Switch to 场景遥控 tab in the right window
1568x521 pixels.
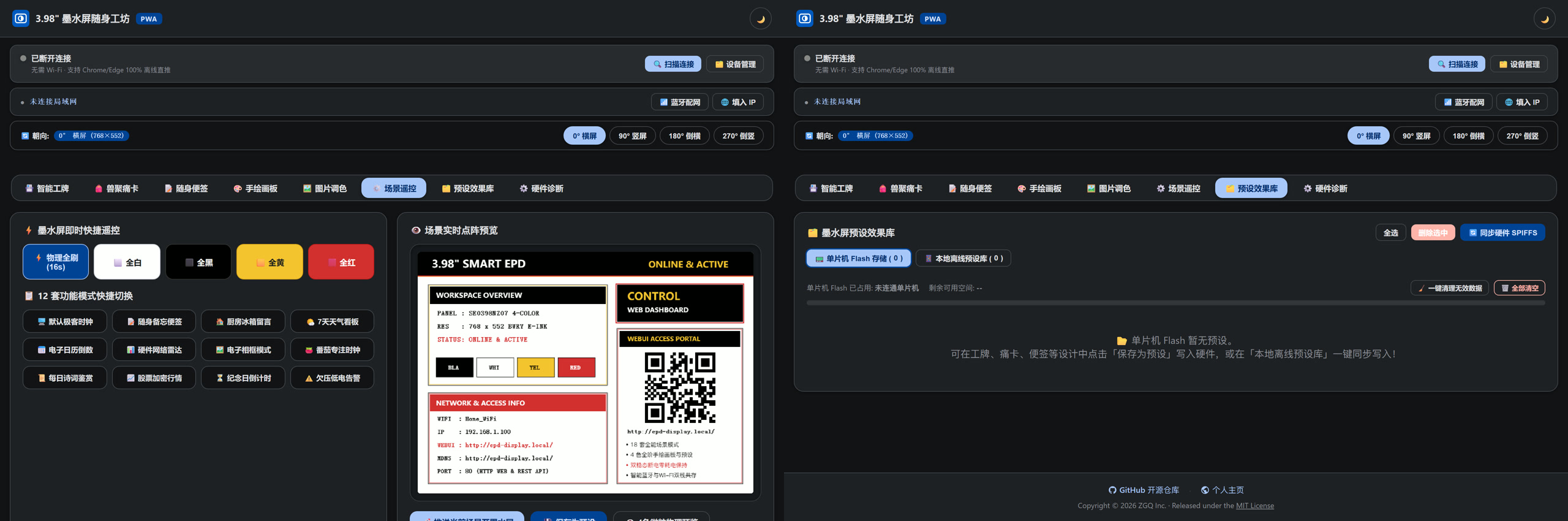[1178, 188]
